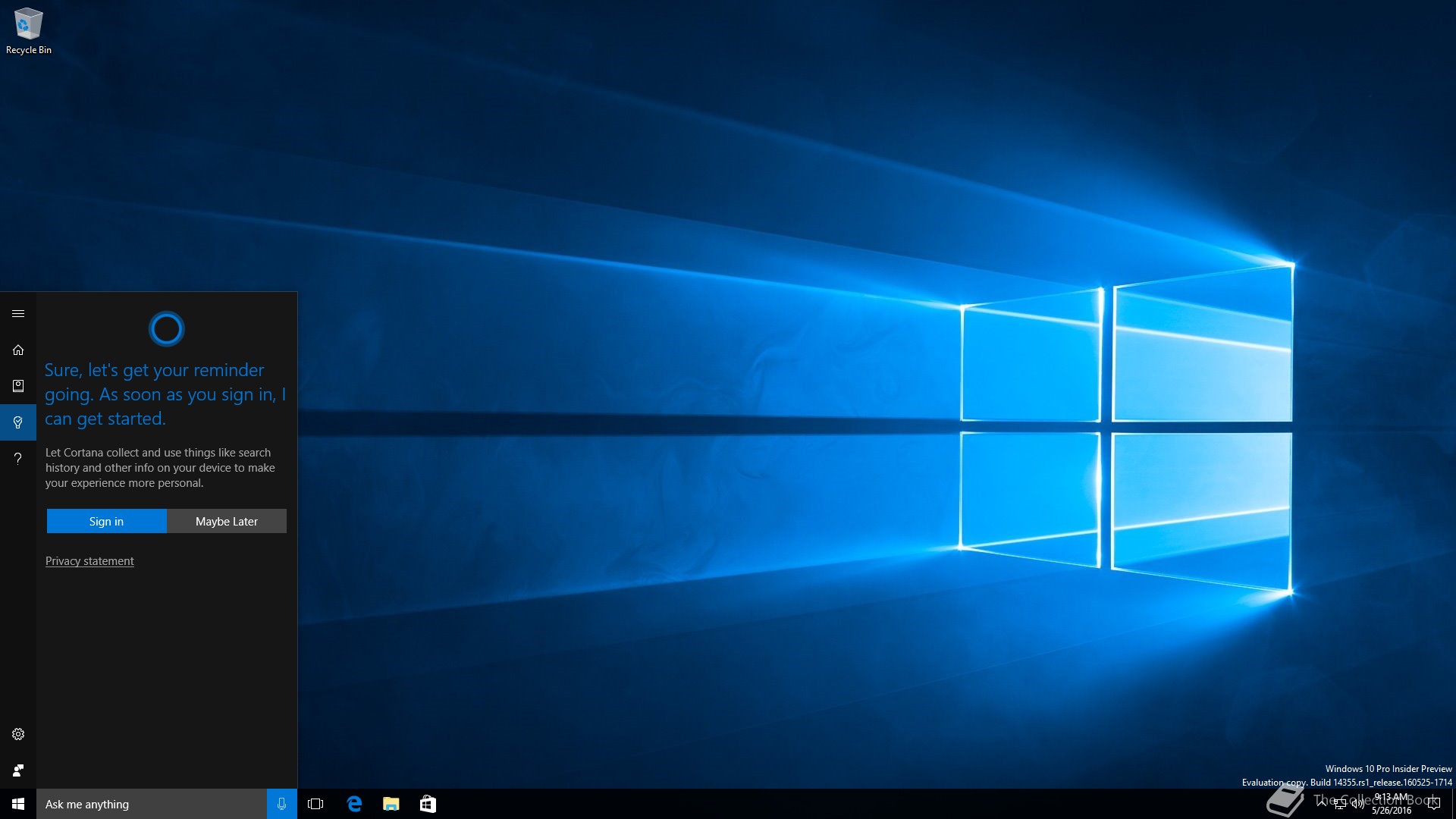This screenshot has width=1456, height=819.
Task: Choose Maybe Later
Action: click(227, 521)
